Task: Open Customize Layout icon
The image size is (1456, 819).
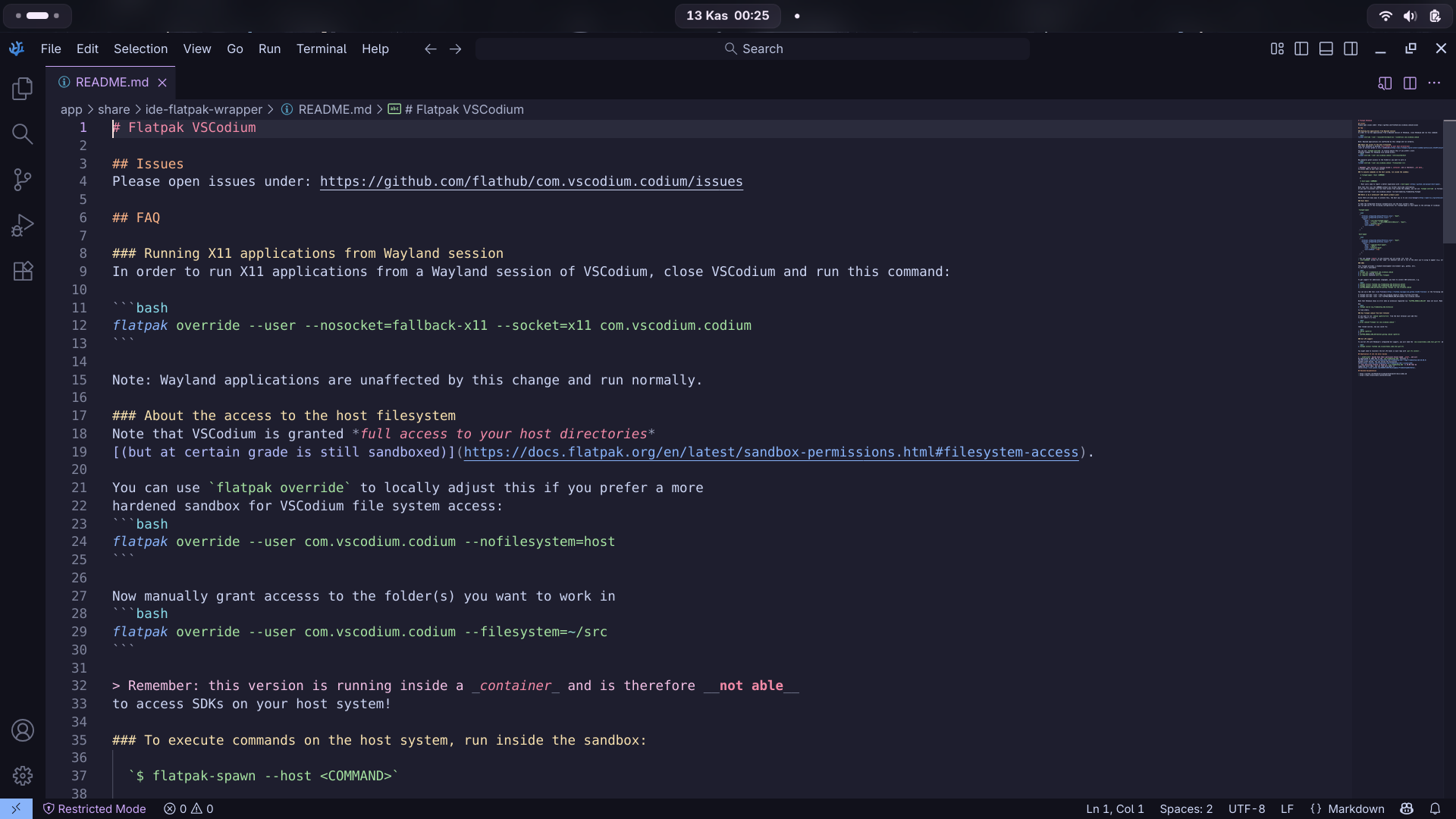Action: tap(1277, 49)
